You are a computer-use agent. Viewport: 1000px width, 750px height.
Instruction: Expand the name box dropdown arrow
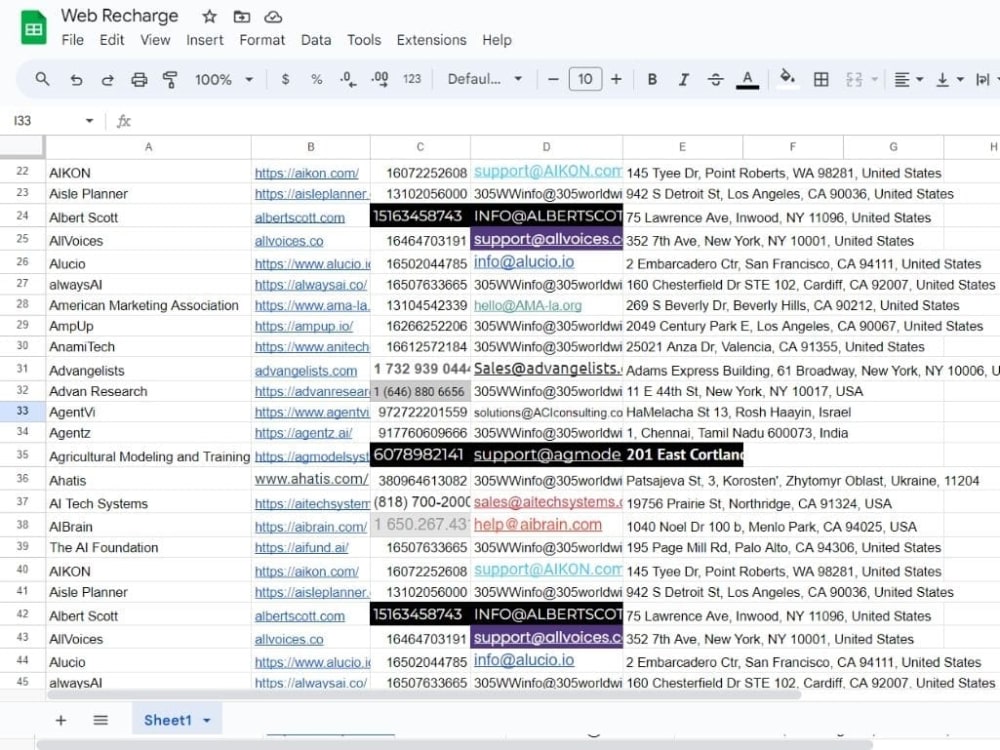[x=89, y=121]
